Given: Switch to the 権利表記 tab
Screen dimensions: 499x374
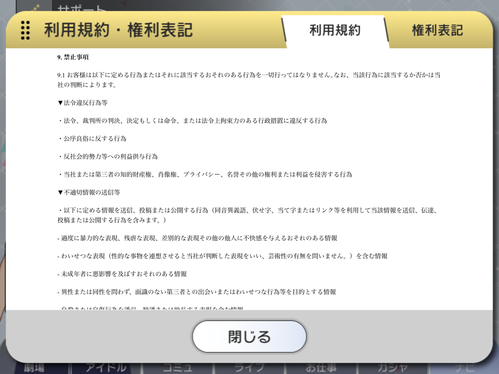Looking at the screenshot, I should [x=437, y=30].
